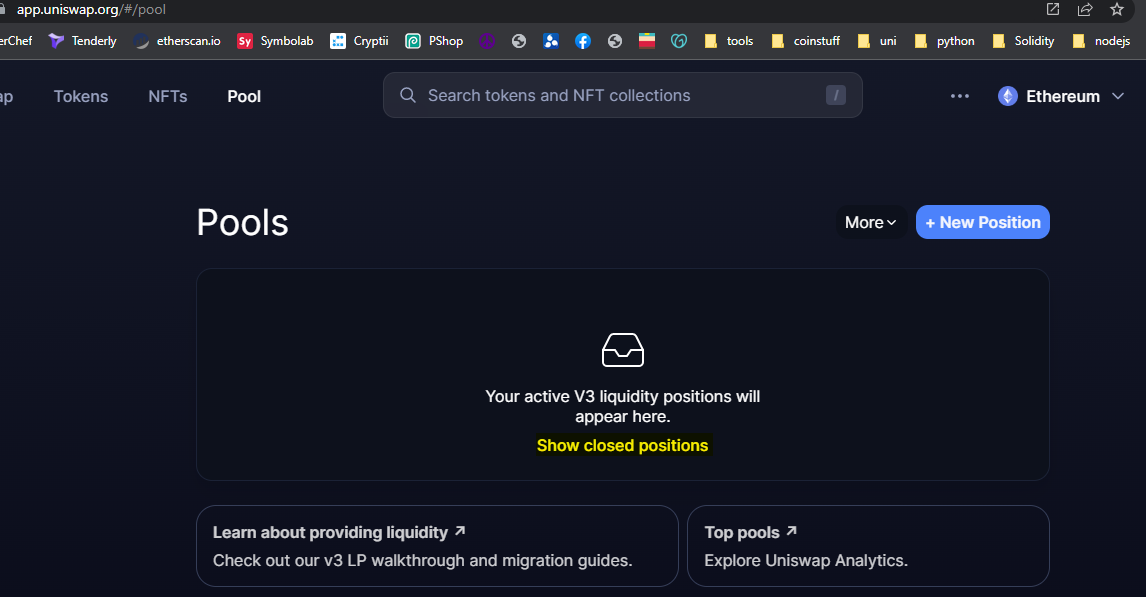The width and height of the screenshot is (1146, 597).
Task: Open the Tenderly bookmark icon
Action: [56, 41]
